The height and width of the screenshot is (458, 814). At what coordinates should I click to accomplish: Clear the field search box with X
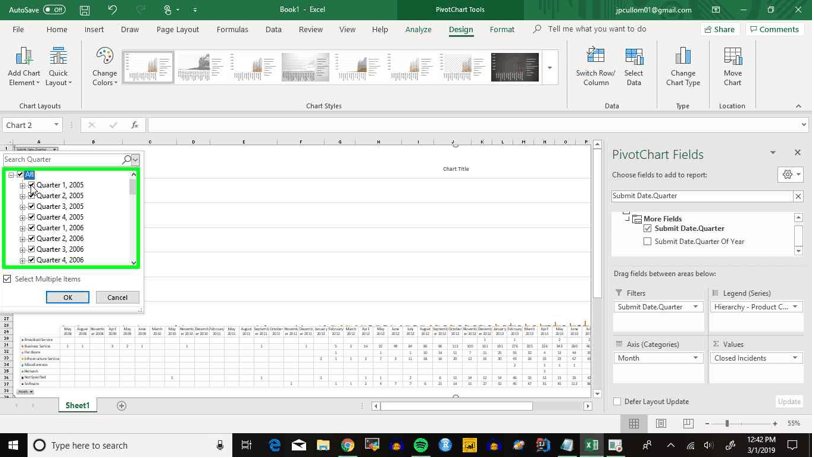[798, 196]
